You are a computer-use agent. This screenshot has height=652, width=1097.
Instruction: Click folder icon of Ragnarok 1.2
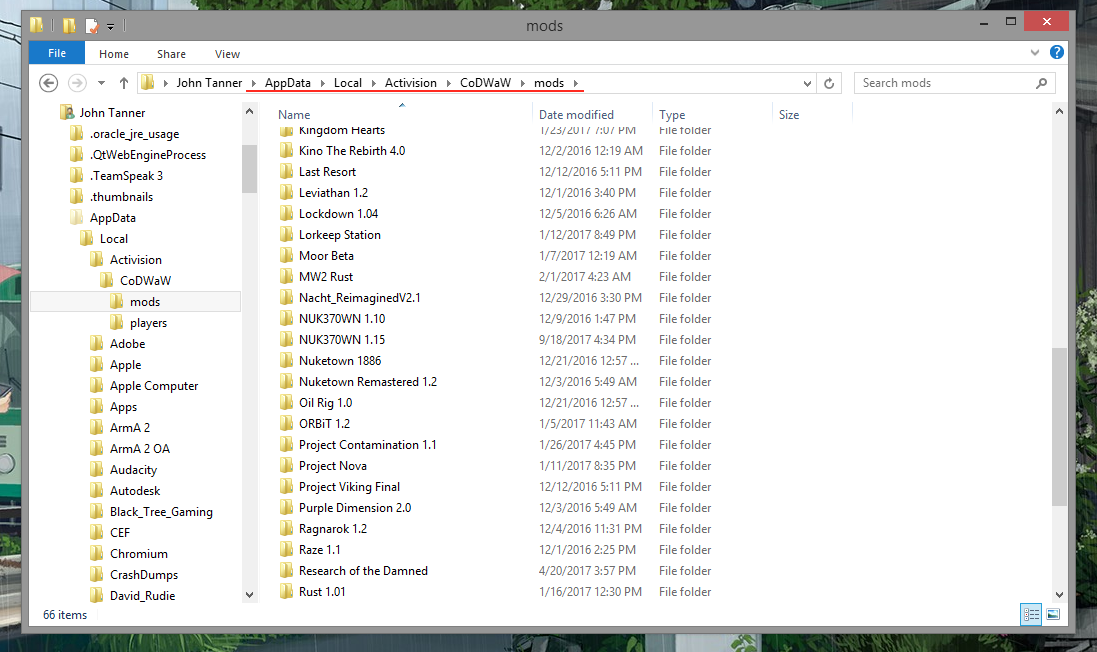tap(286, 528)
